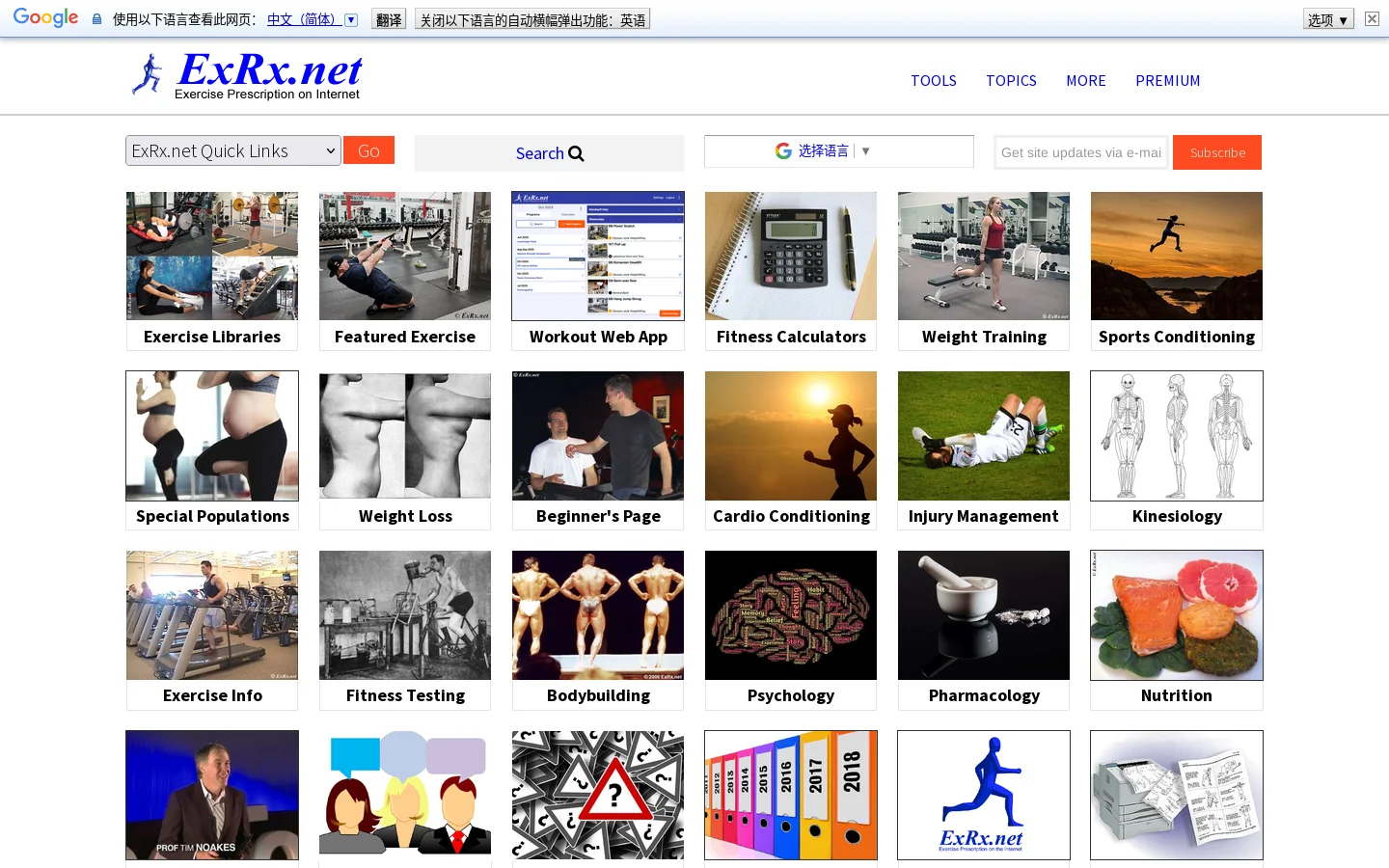Open the Sports Conditioning sunset jumper image
Screen dimensions: 1389x868
pyautogui.click(x=1177, y=256)
